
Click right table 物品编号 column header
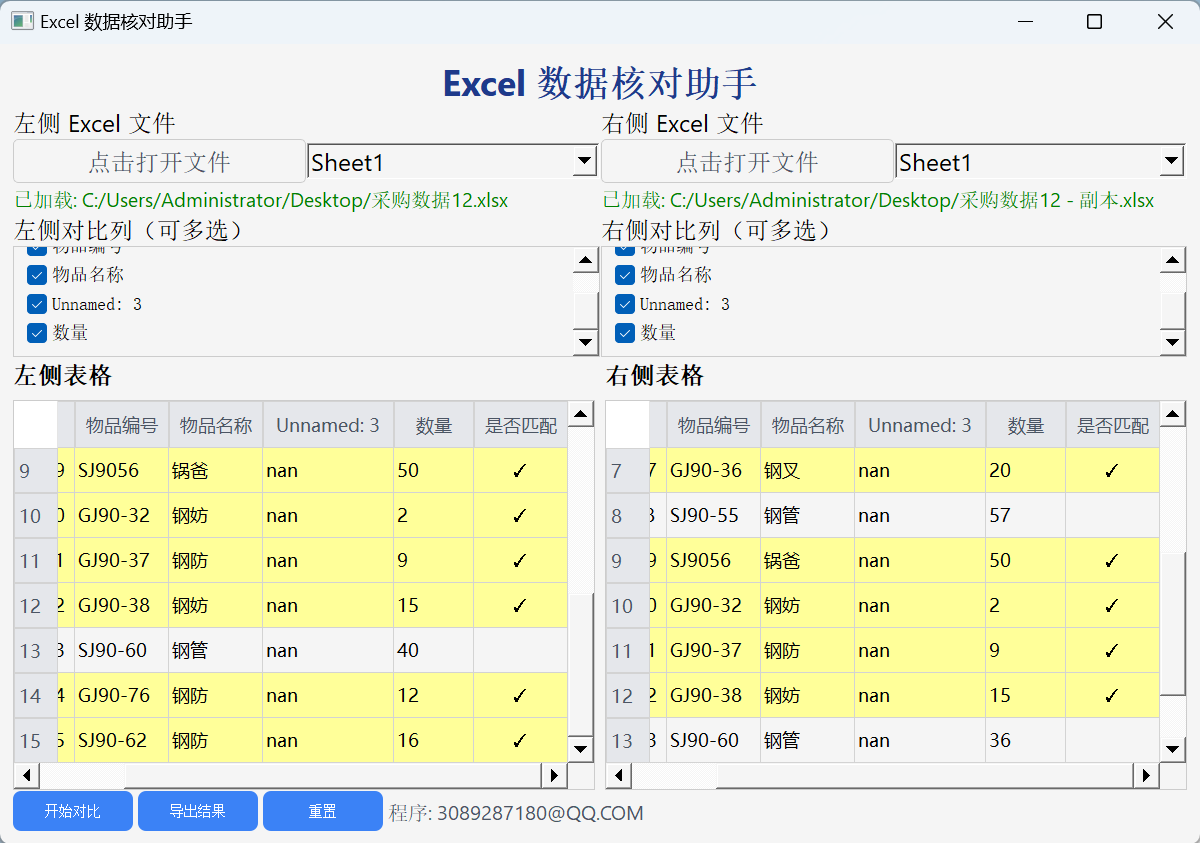pyautogui.click(x=713, y=425)
